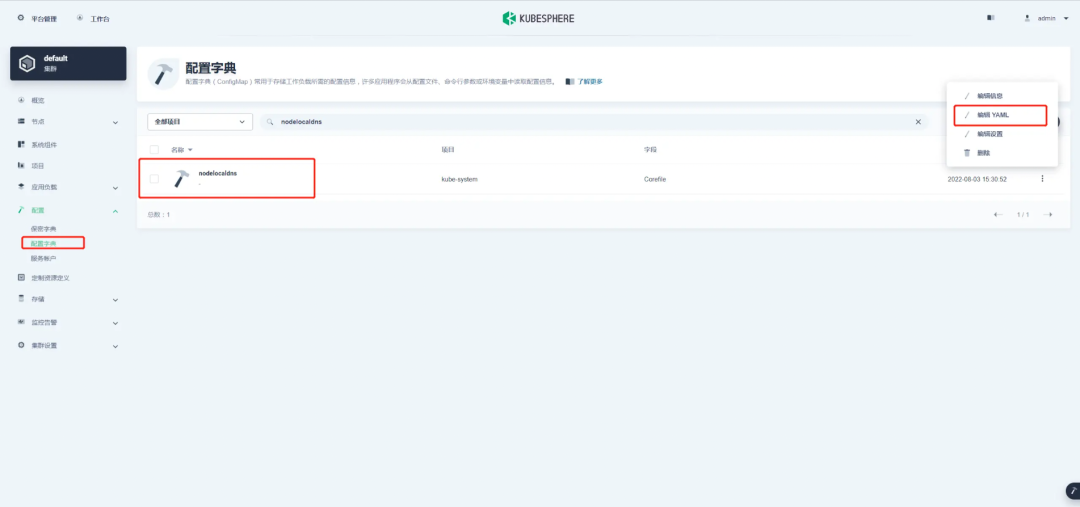The width and height of the screenshot is (1080, 507).
Task: Click the KubeSphere logo
Action: (x=538, y=19)
